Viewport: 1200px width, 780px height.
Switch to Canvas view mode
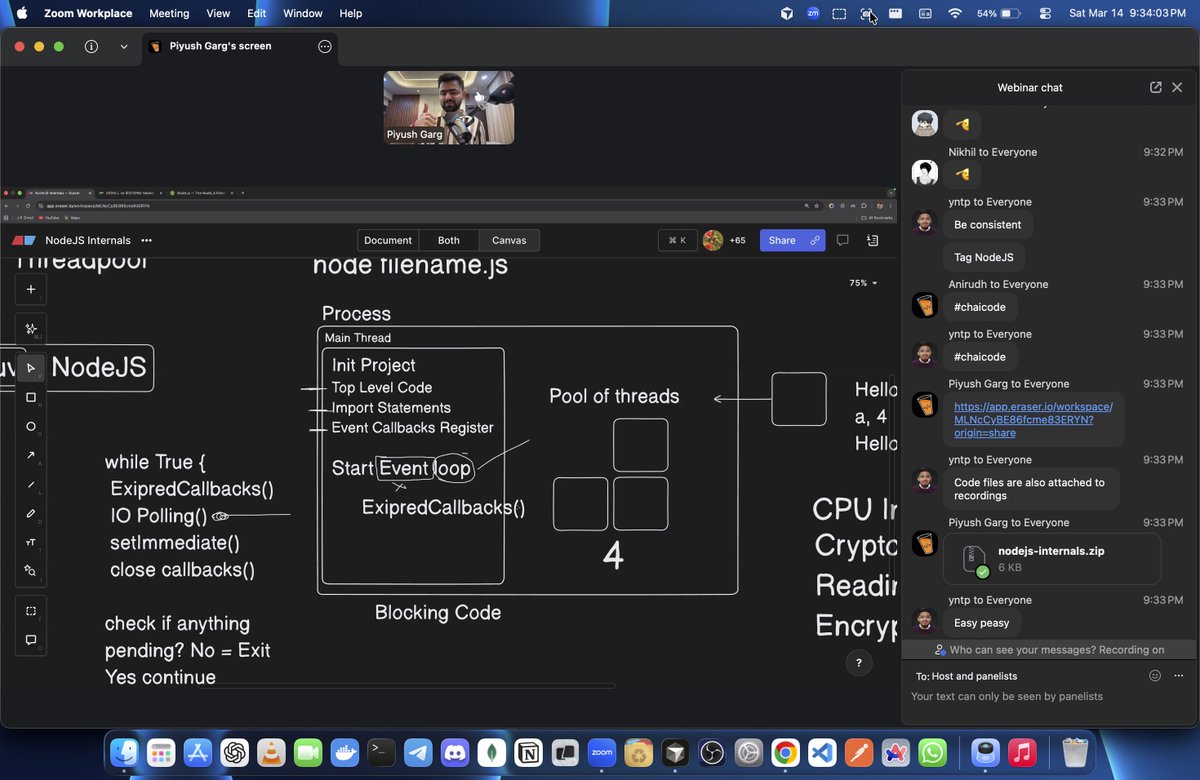[509, 240]
